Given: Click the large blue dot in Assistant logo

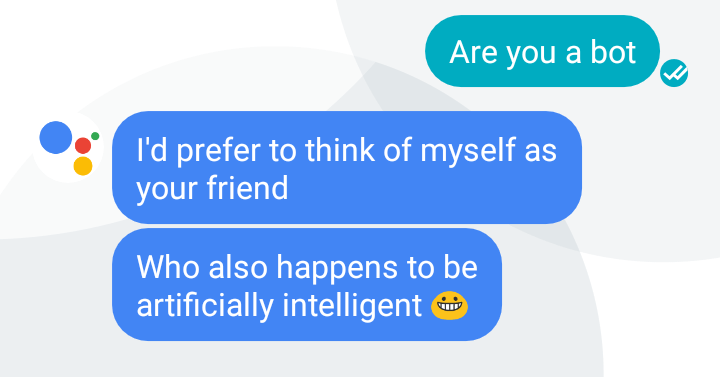Looking at the screenshot, I should point(56,137).
